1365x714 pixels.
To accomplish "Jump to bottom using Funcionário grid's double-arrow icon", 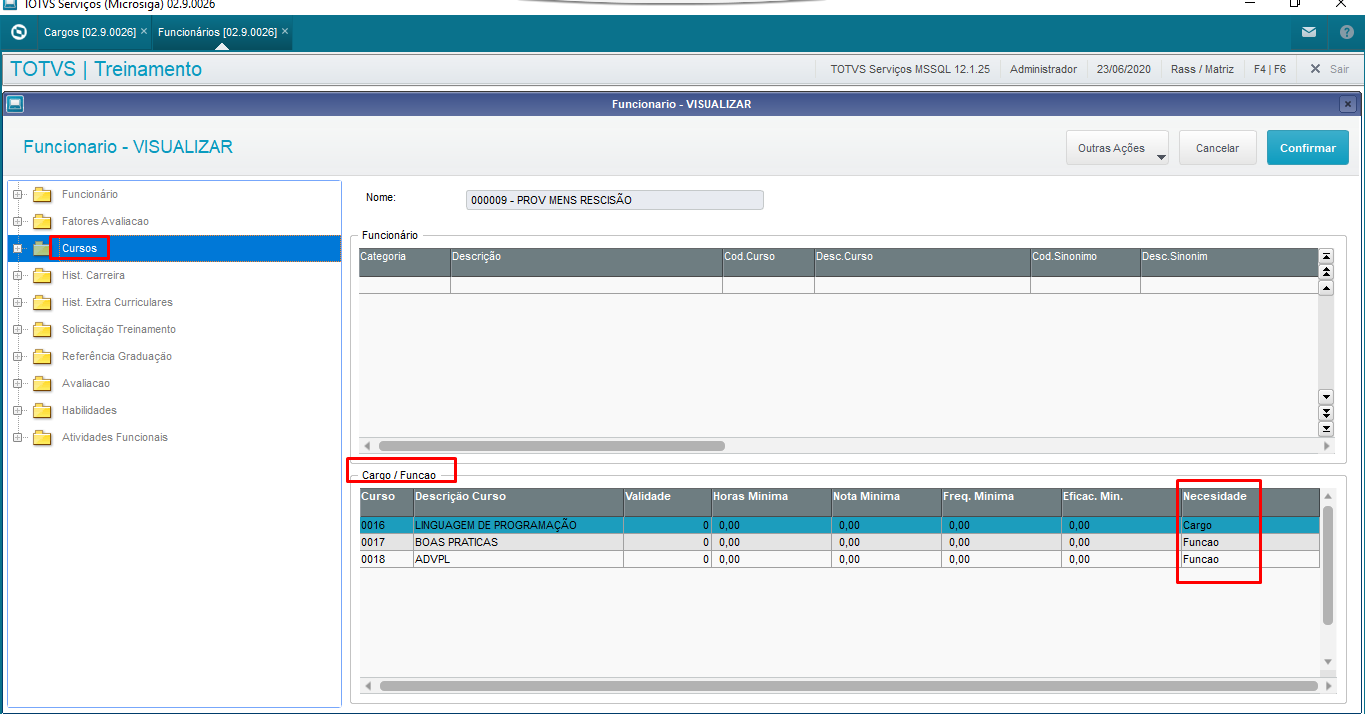I will coord(1327,412).
